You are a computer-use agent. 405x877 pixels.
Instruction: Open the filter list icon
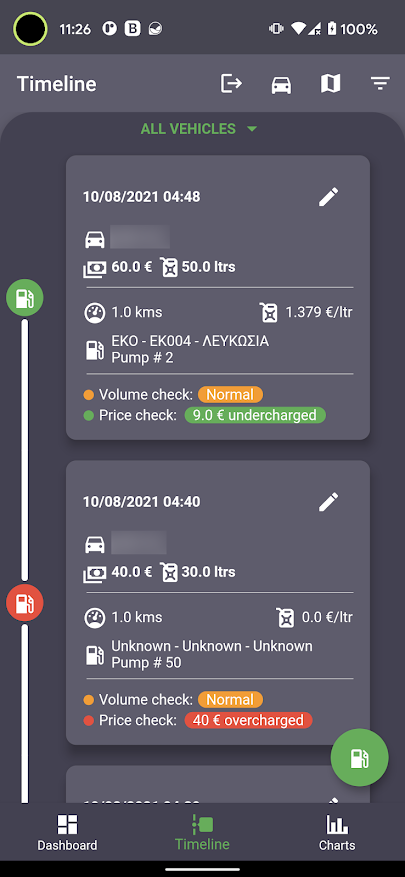pyautogui.click(x=380, y=84)
